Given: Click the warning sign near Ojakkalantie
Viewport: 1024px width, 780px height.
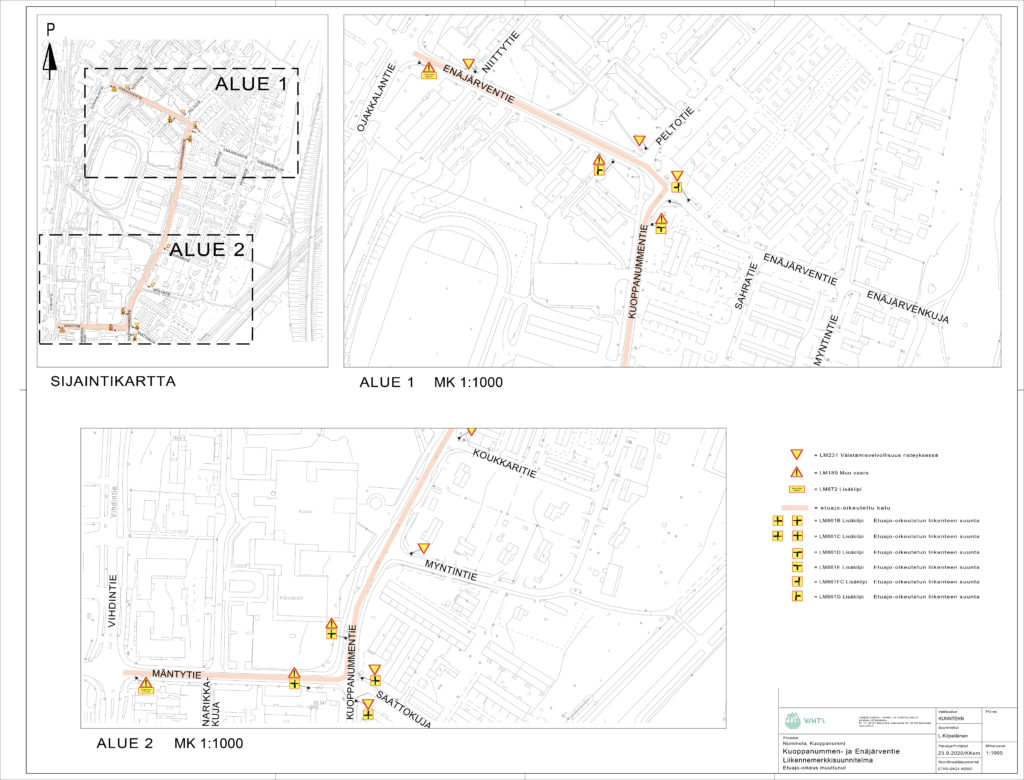Looking at the screenshot, I should click(428, 70).
